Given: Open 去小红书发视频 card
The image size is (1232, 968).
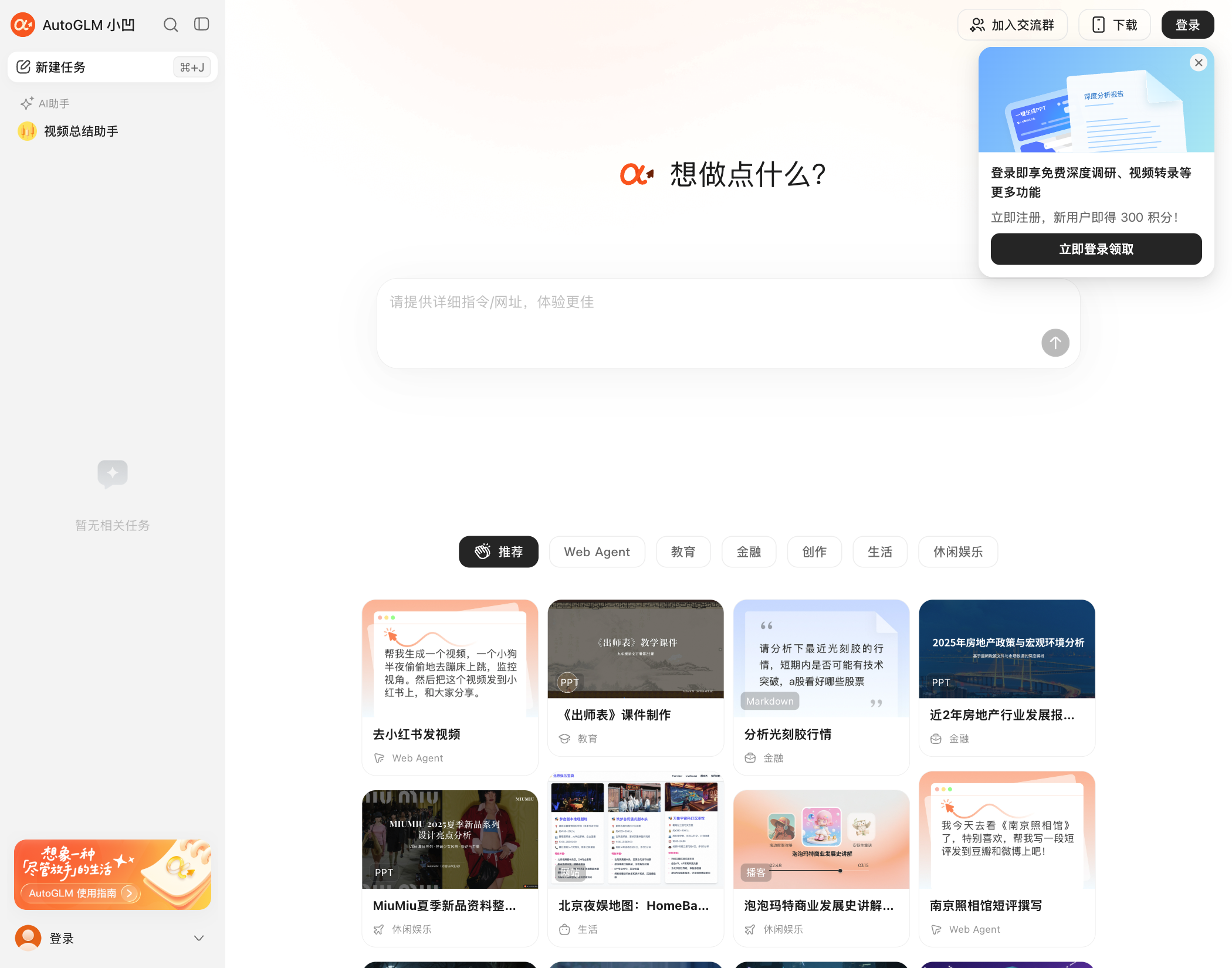Looking at the screenshot, I should tap(450, 687).
